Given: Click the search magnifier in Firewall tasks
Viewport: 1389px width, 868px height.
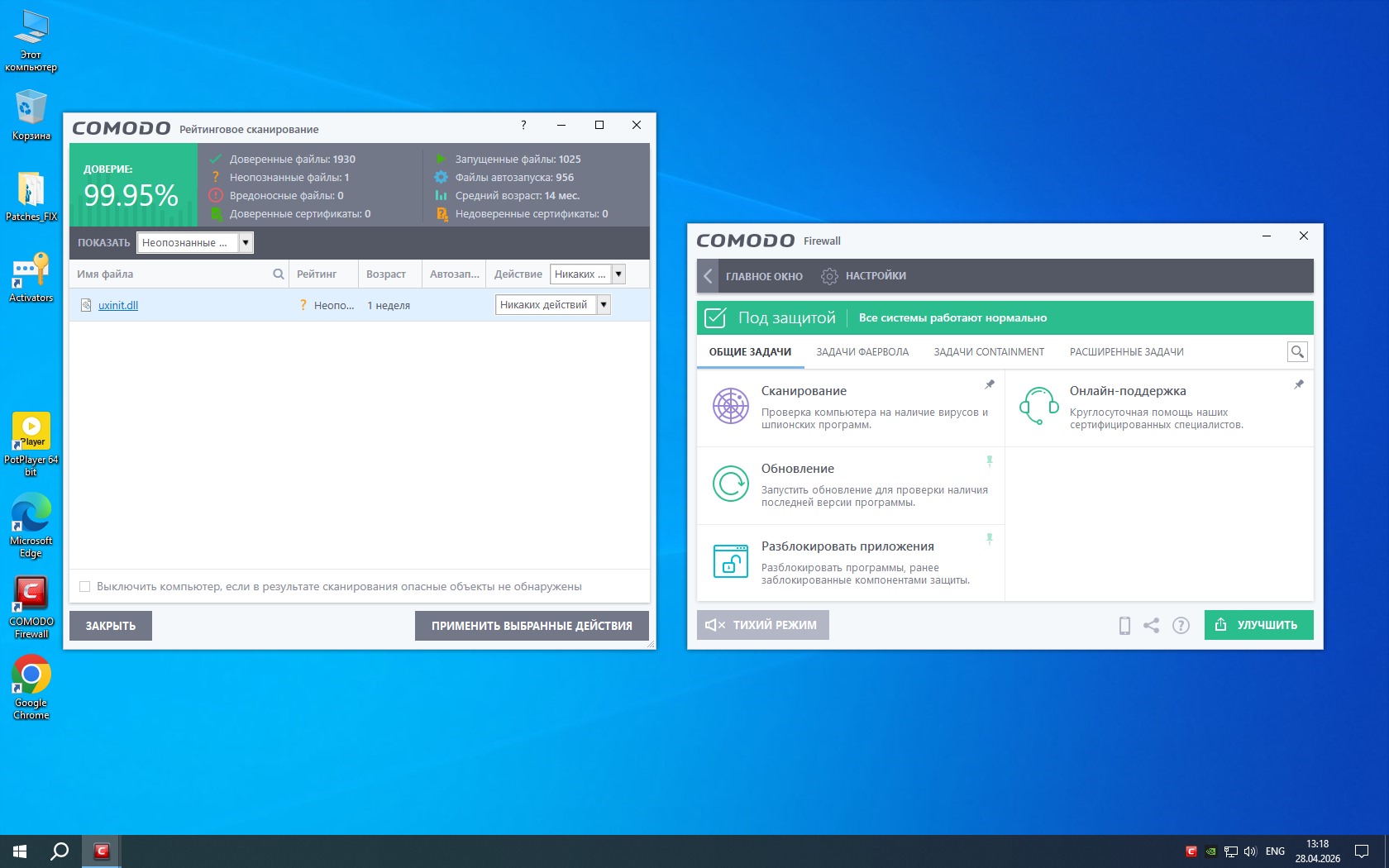Looking at the screenshot, I should pyautogui.click(x=1297, y=352).
